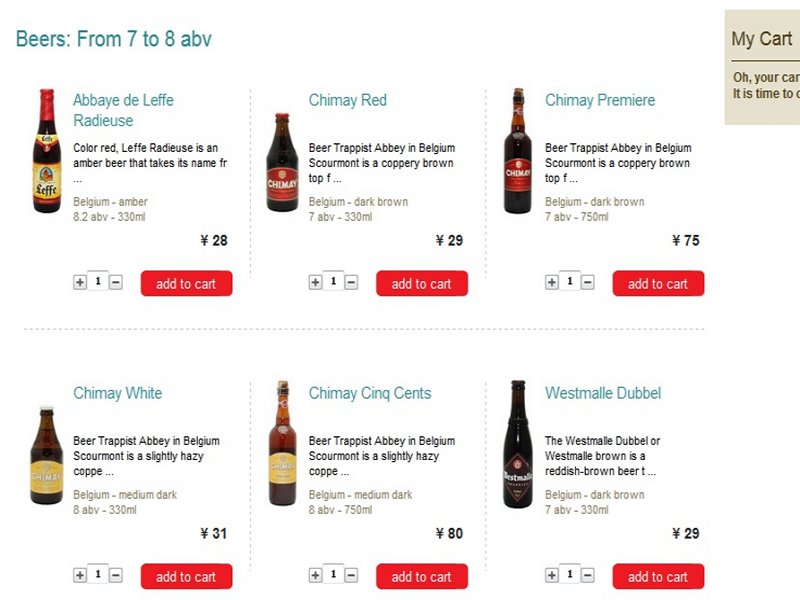Open Chimay White product title link

tap(117, 393)
